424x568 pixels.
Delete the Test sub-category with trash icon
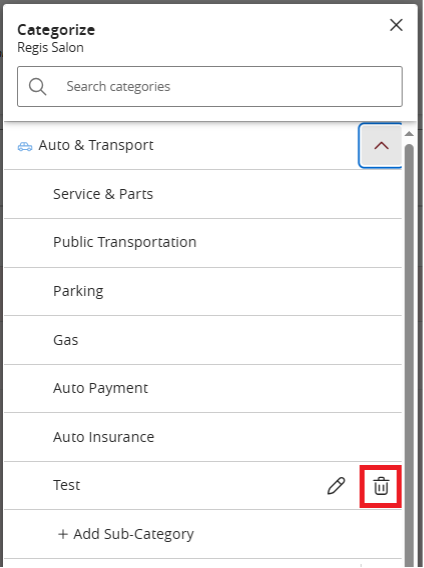(x=381, y=486)
